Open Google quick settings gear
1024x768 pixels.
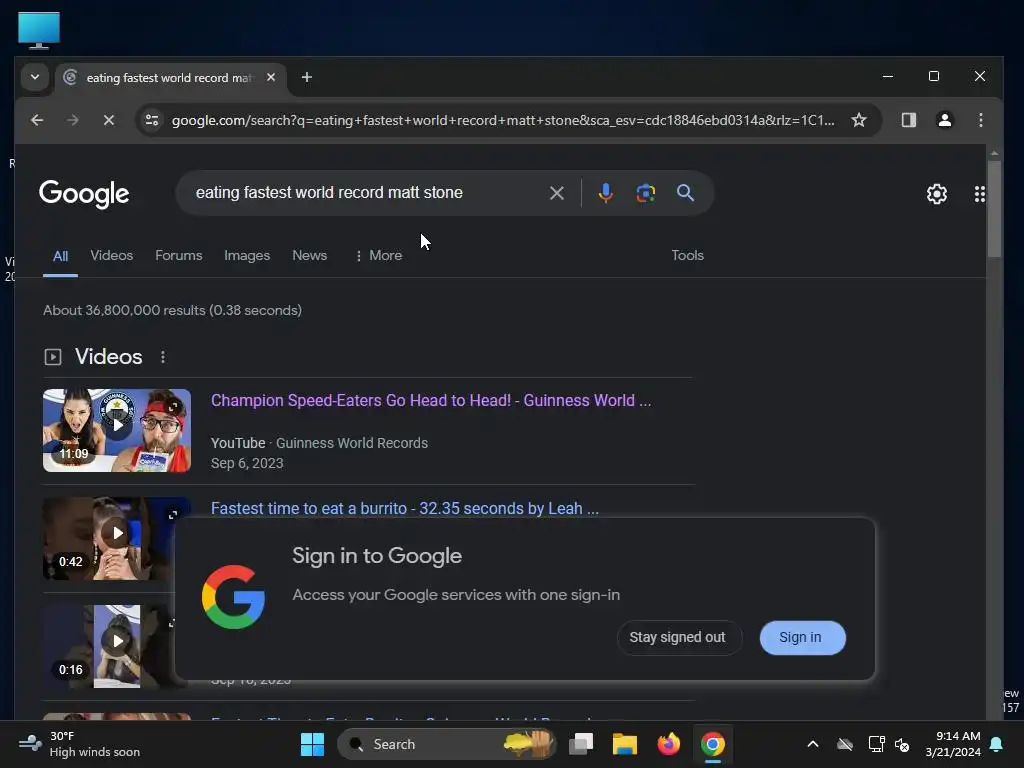(x=936, y=194)
